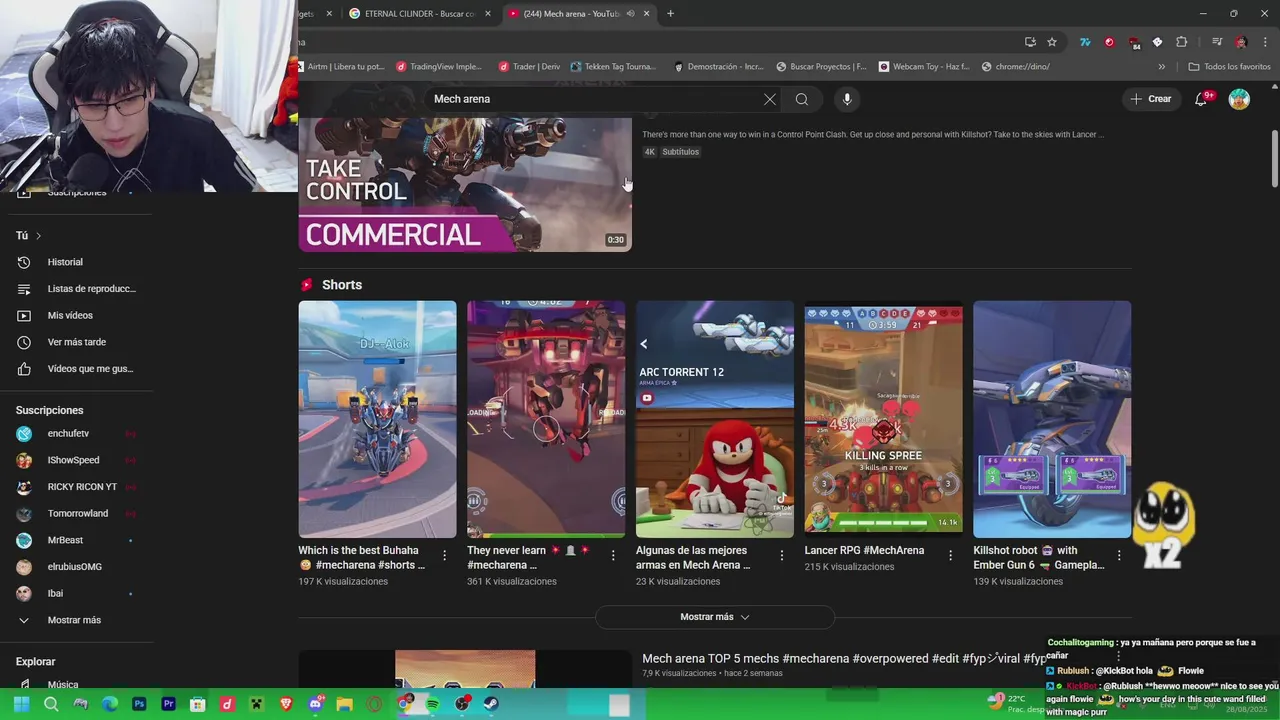Open Listas de reproducción in sidebar

[77, 289]
